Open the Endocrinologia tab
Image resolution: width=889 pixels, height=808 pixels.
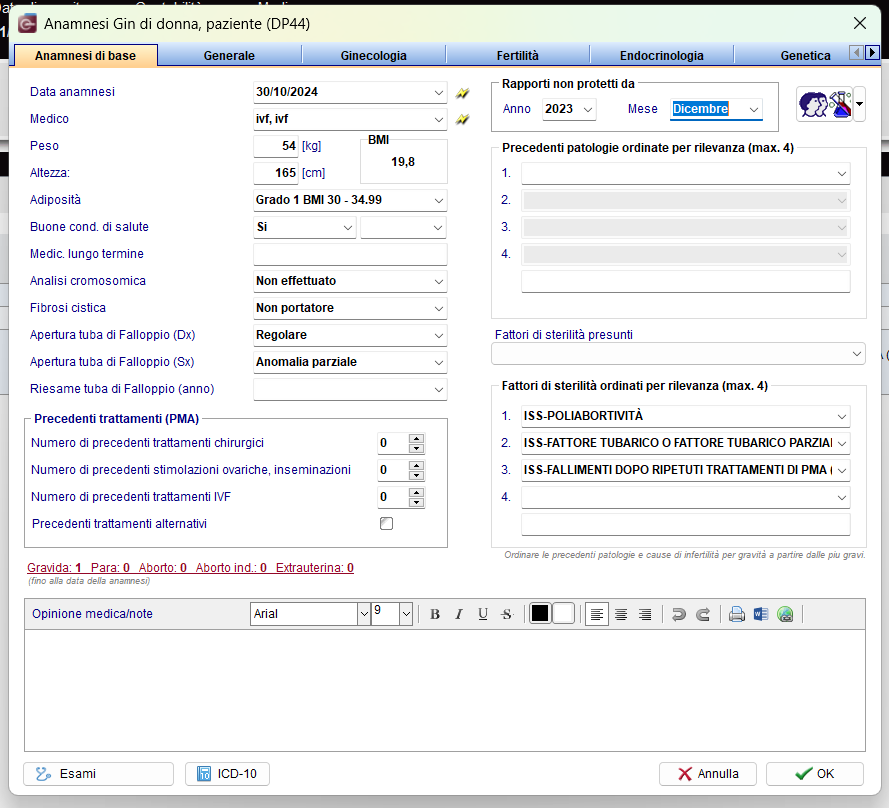pos(662,56)
